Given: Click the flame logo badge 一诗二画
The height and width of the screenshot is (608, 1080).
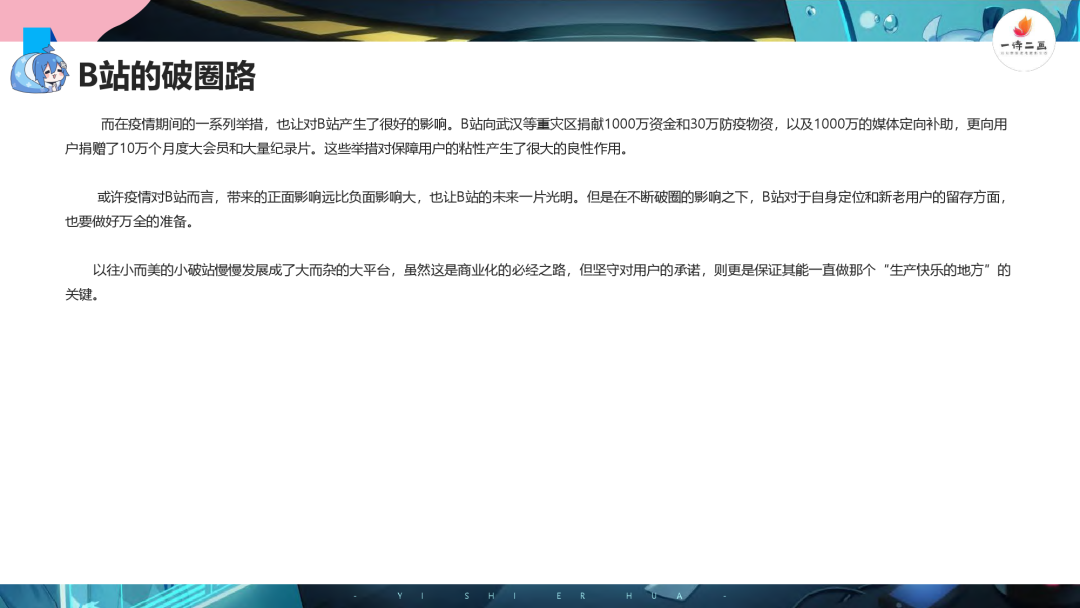Looking at the screenshot, I should [x=1024, y=40].
